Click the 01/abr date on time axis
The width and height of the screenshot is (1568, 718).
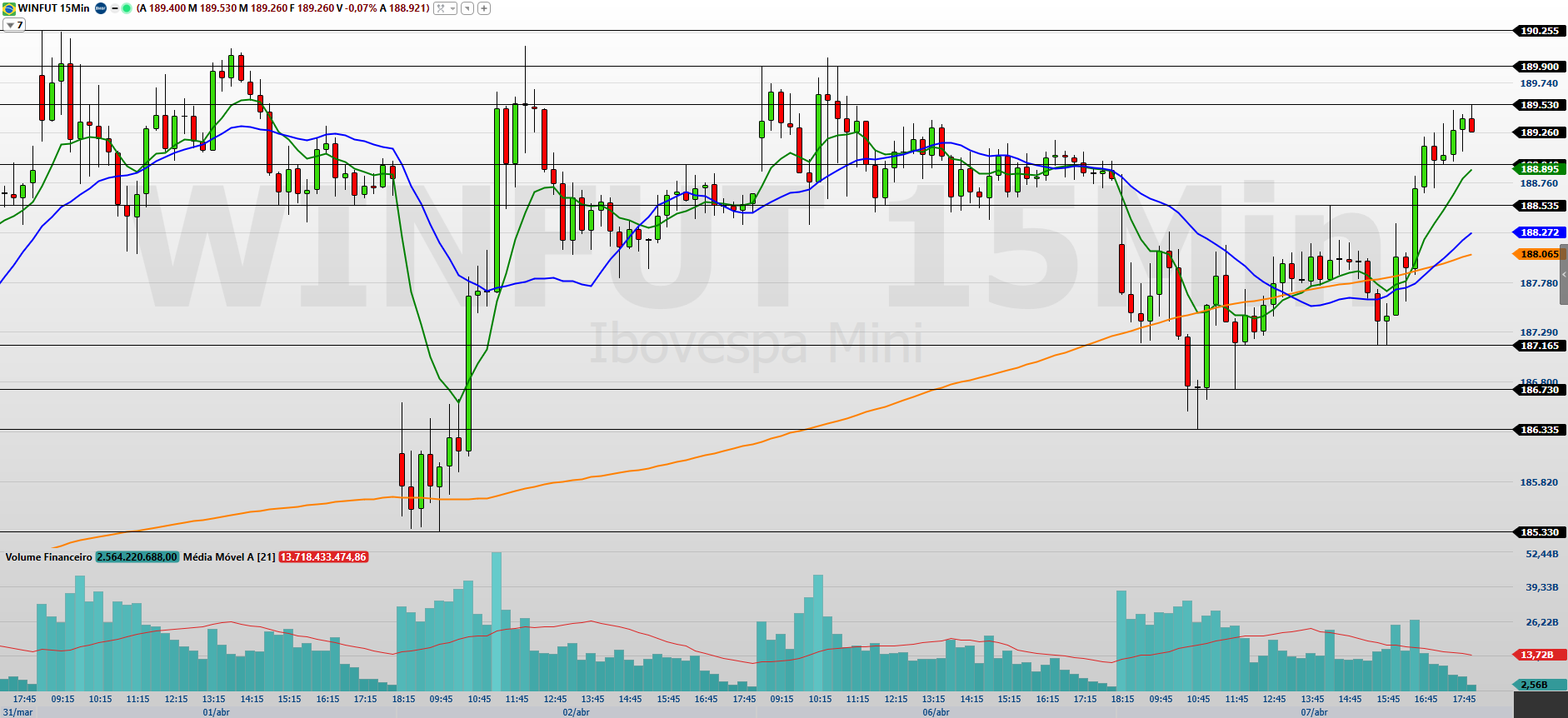coord(216,712)
